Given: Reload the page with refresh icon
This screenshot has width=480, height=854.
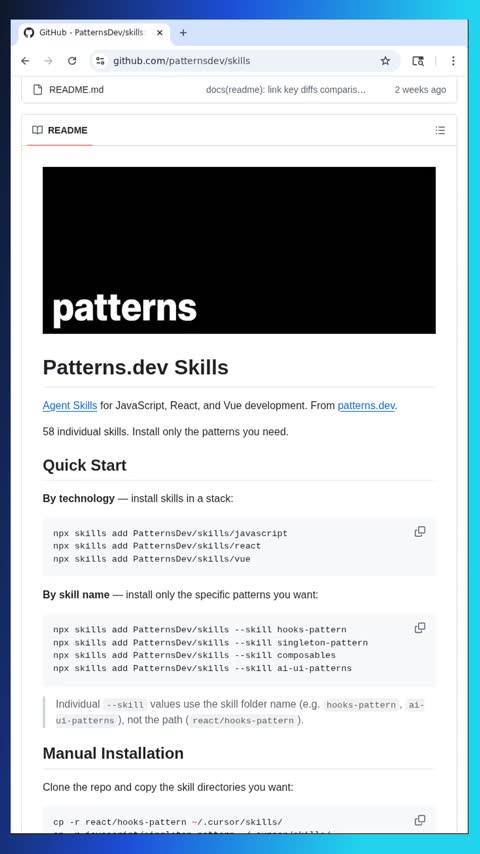Looking at the screenshot, I should (x=72, y=61).
